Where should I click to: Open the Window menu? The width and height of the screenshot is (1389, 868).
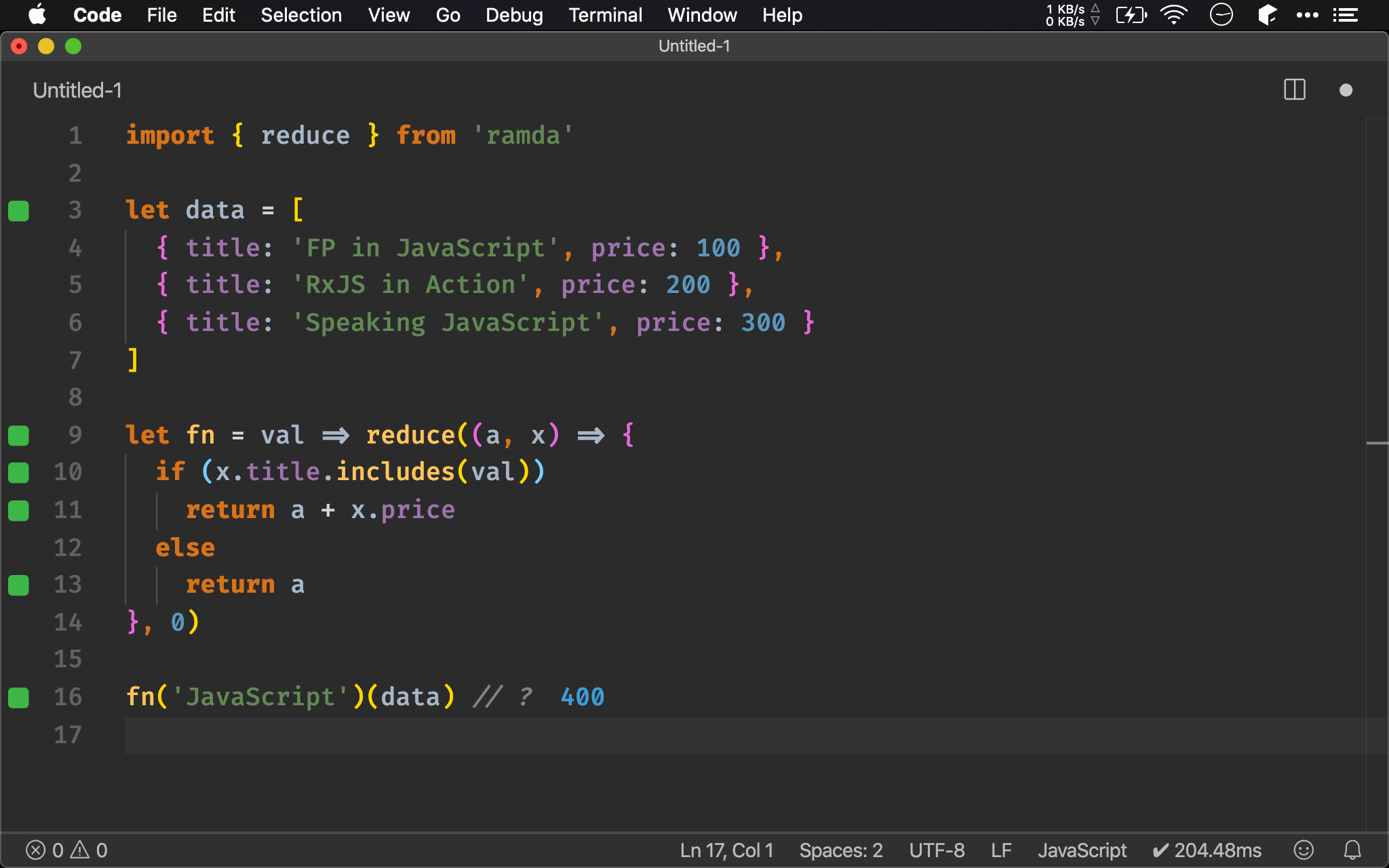pos(702,15)
